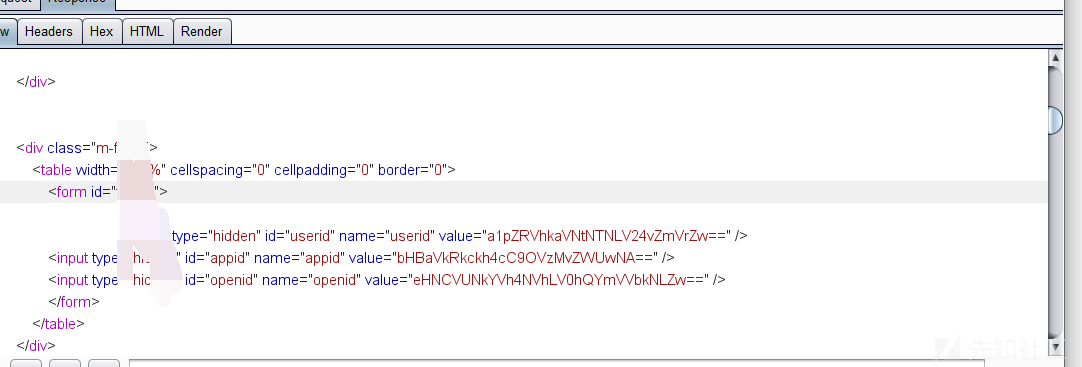Viewport: 1082px width, 367px height.
Task: Click the table cellspacing attribute line
Action: [x=244, y=170]
